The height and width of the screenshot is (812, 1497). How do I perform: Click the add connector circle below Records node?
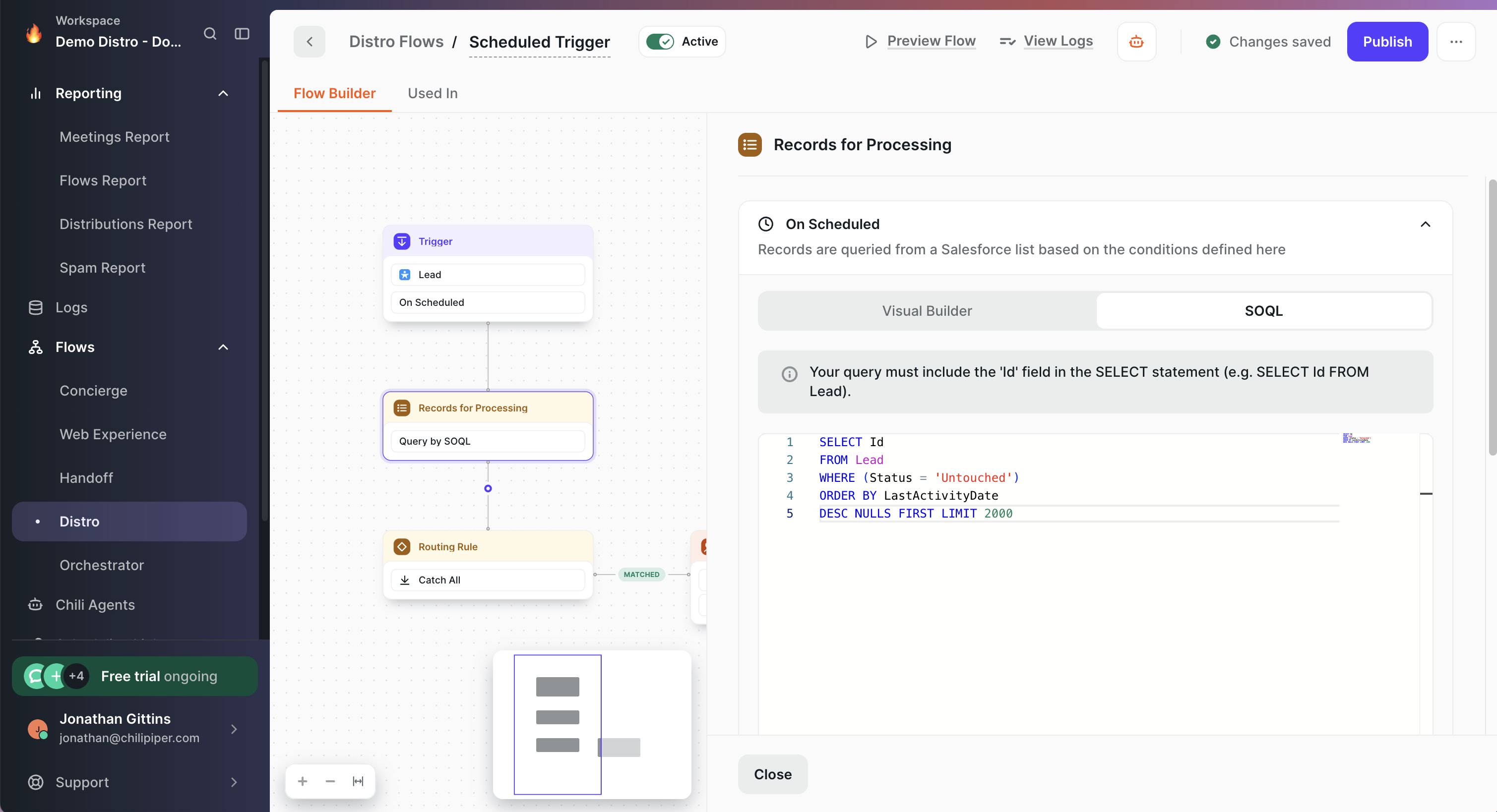click(x=488, y=488)
